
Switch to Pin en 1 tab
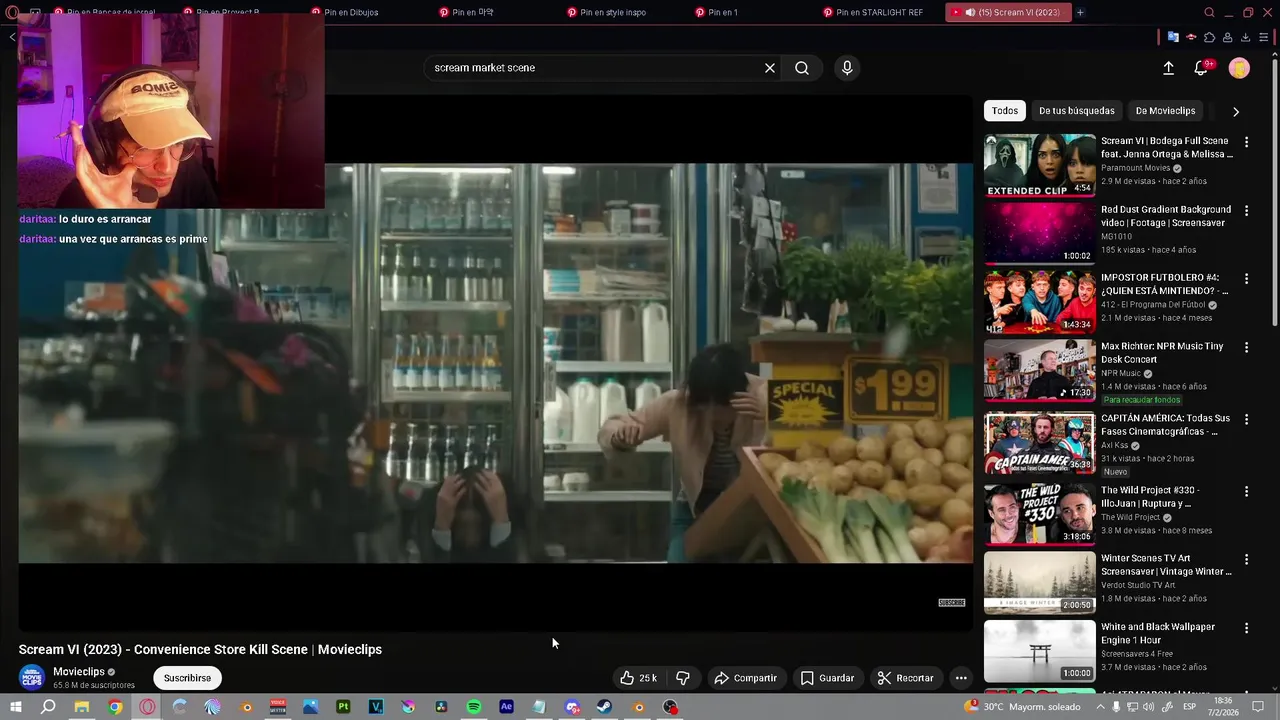coord(722,12)
